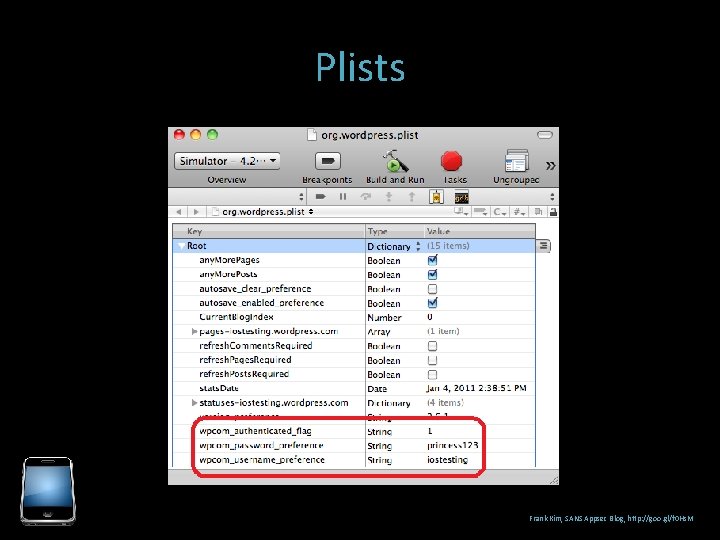Select the wpcom_password_preference key
The width and height of the screenshot is (720, 540).
[x=261, y=445]
